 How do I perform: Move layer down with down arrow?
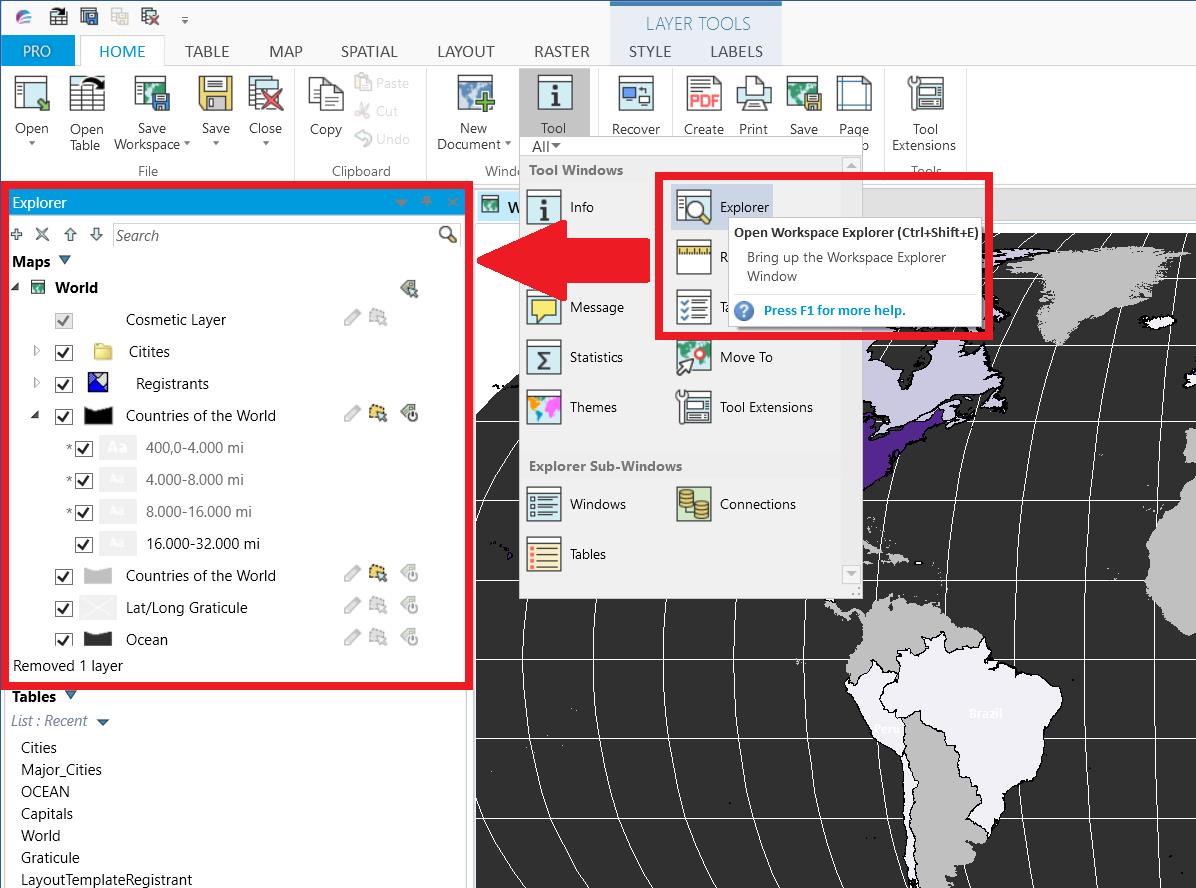coord(96,234)
